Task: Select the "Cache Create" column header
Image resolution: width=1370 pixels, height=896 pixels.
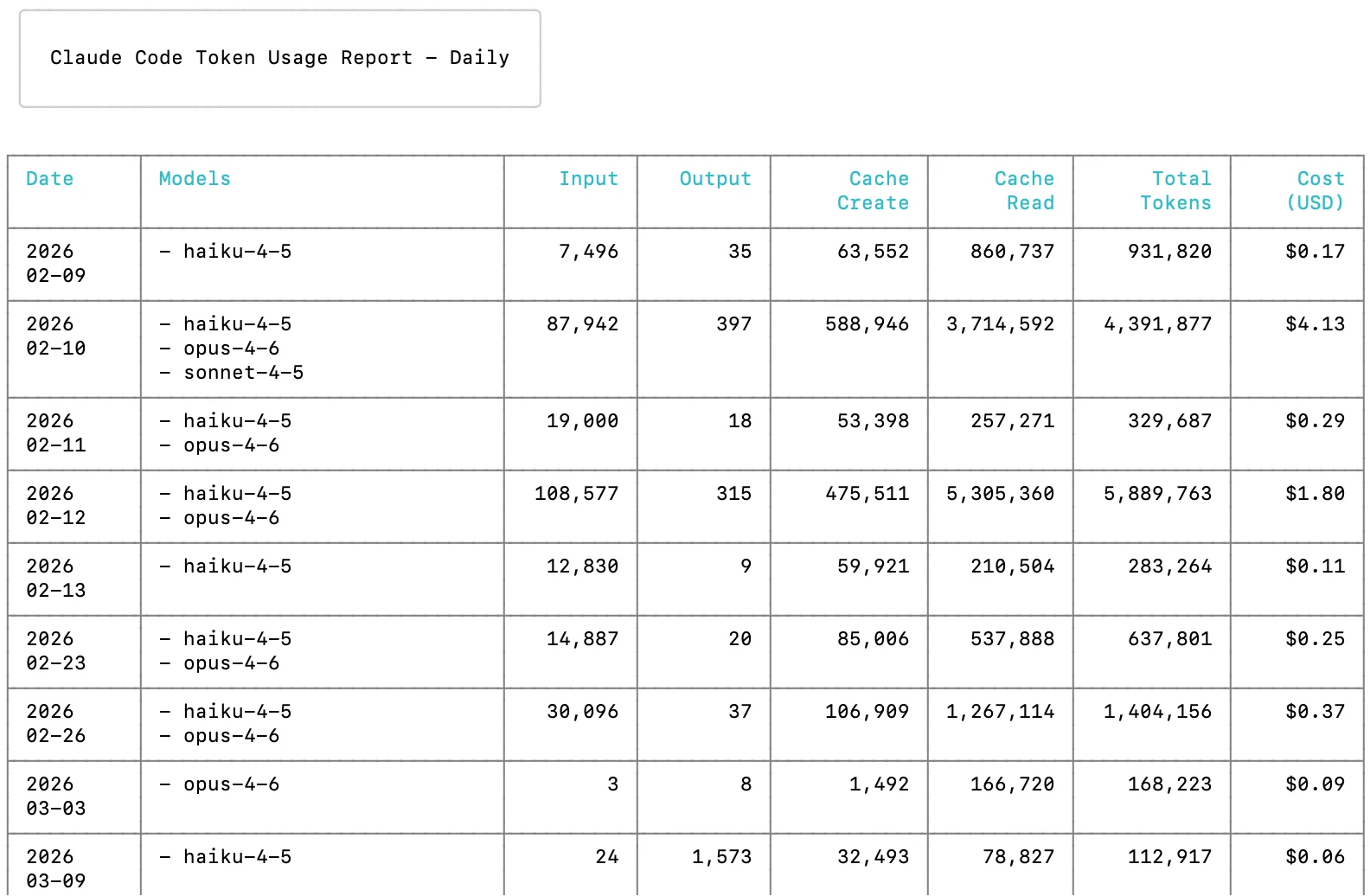Action: tap(873, 191)
